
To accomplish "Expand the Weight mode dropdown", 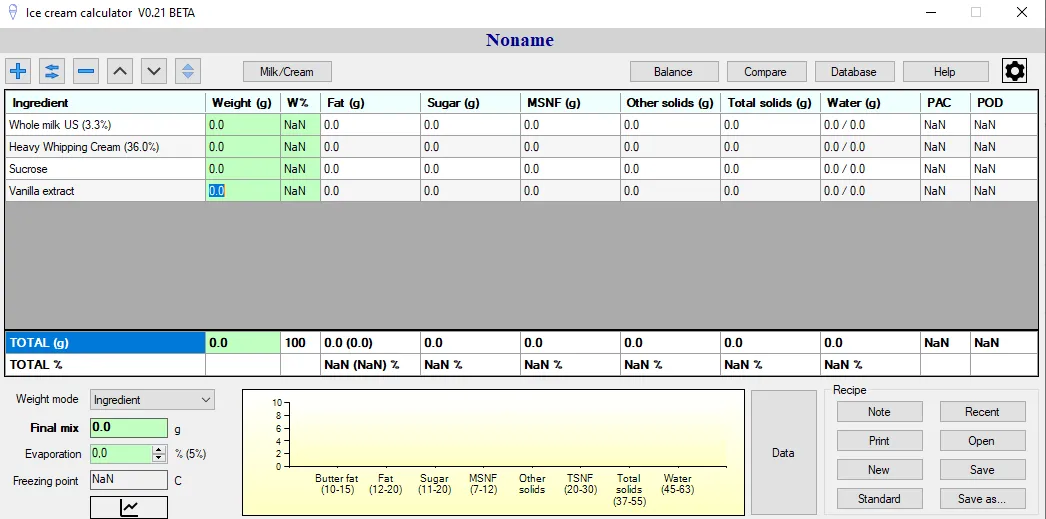I will coord(205,400).
